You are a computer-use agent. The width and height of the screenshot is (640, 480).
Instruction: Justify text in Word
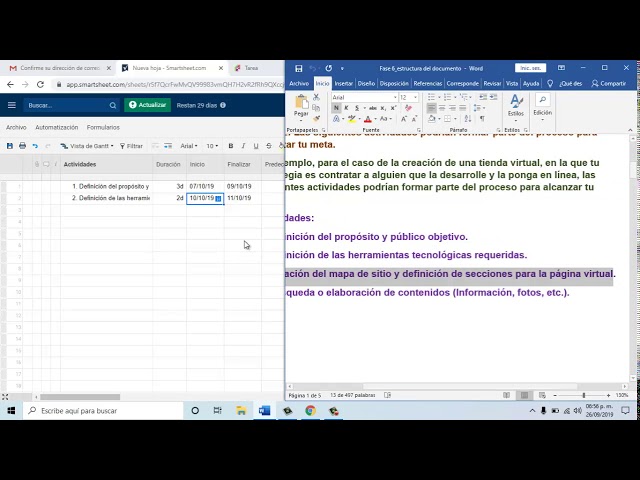(462, 108)
